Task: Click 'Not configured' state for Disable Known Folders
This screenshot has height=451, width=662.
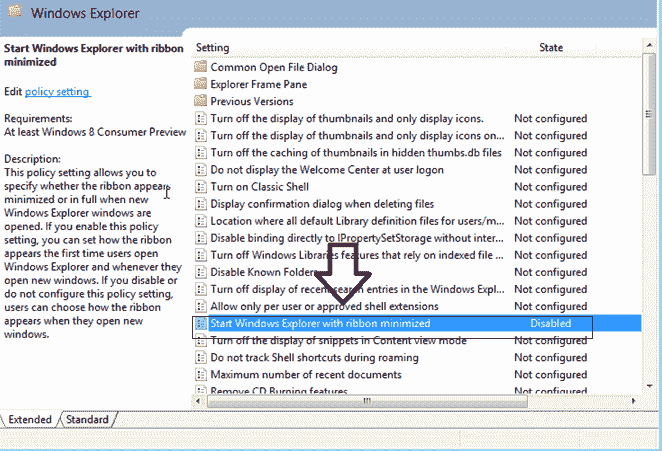Action: pyautogui.click(x=551, y=272)
